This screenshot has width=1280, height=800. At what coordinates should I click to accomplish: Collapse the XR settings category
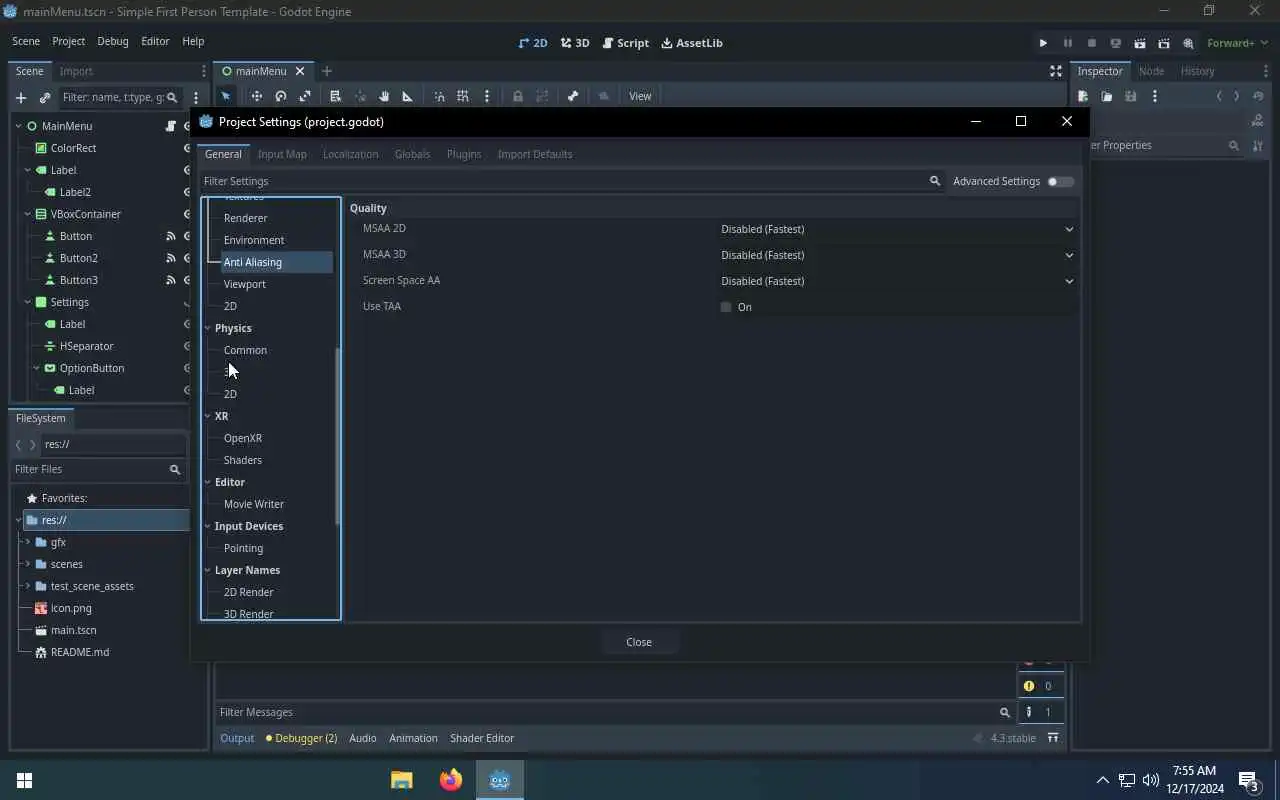pos(208,416)
